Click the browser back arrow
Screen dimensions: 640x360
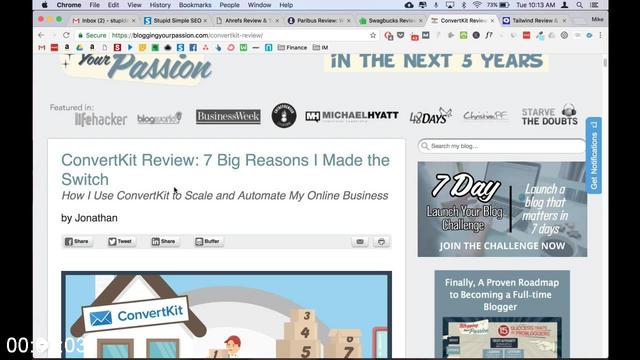pos(41,36)
